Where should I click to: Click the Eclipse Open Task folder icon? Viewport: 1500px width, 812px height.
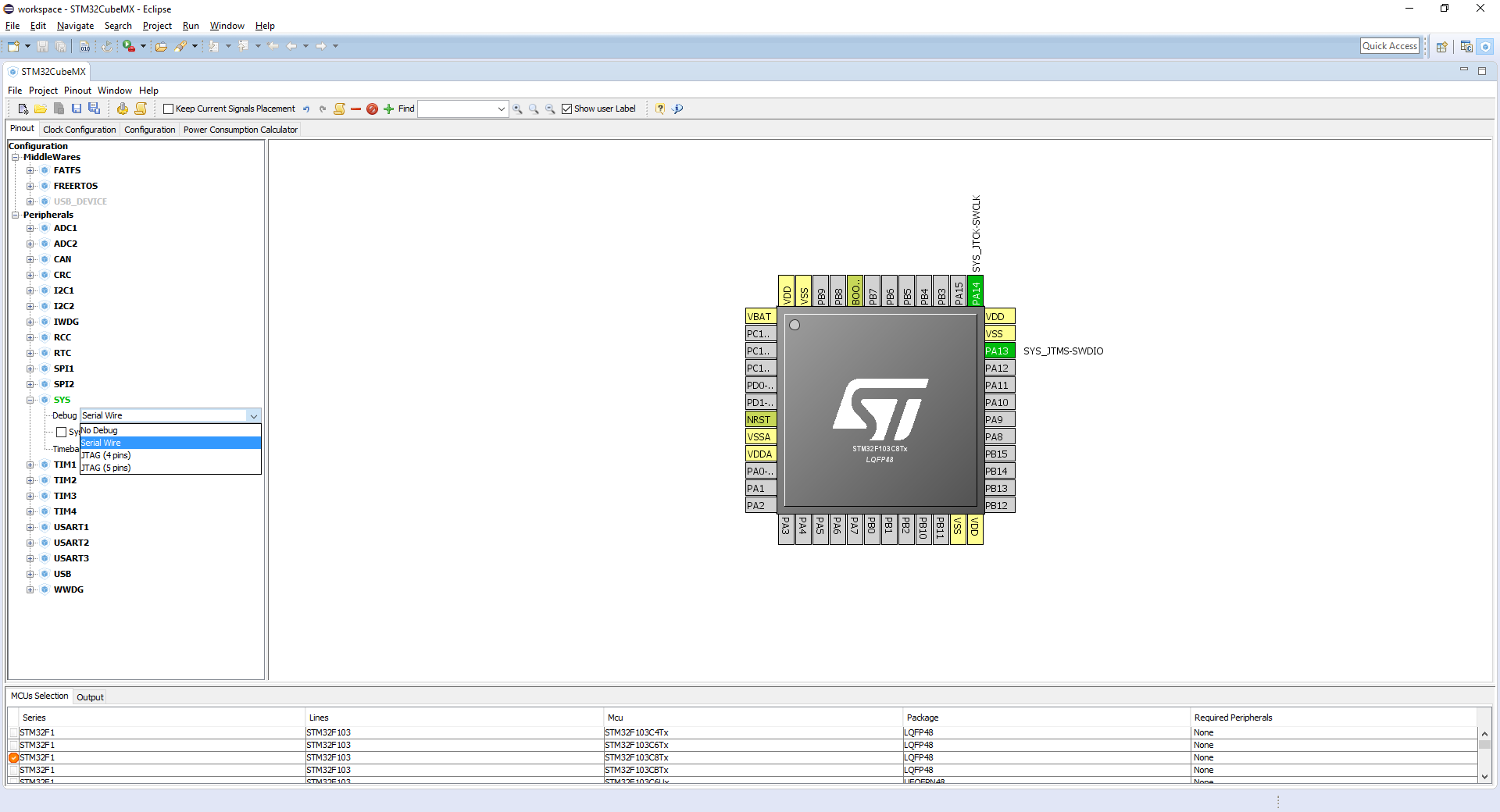161,46
